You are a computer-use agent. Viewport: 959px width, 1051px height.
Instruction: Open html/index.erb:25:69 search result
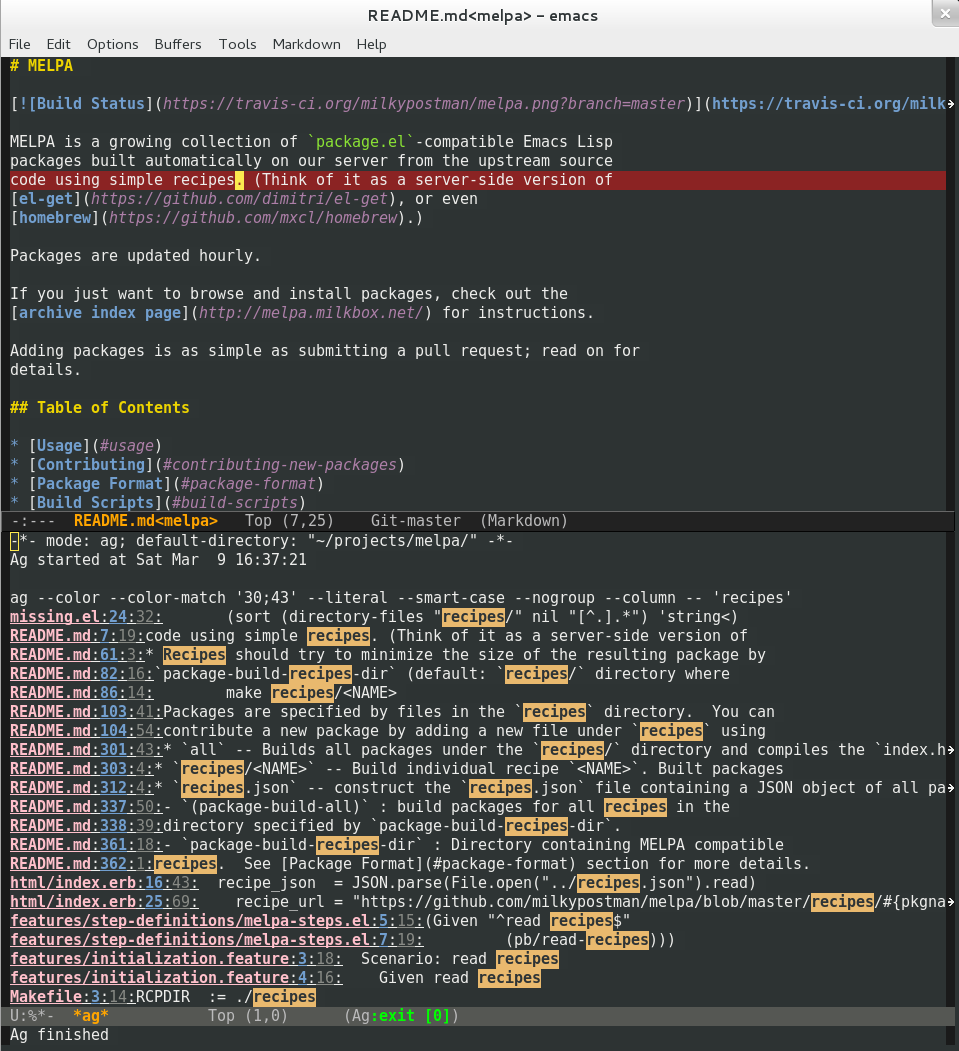pyautogui.click(x=104, y=902)
